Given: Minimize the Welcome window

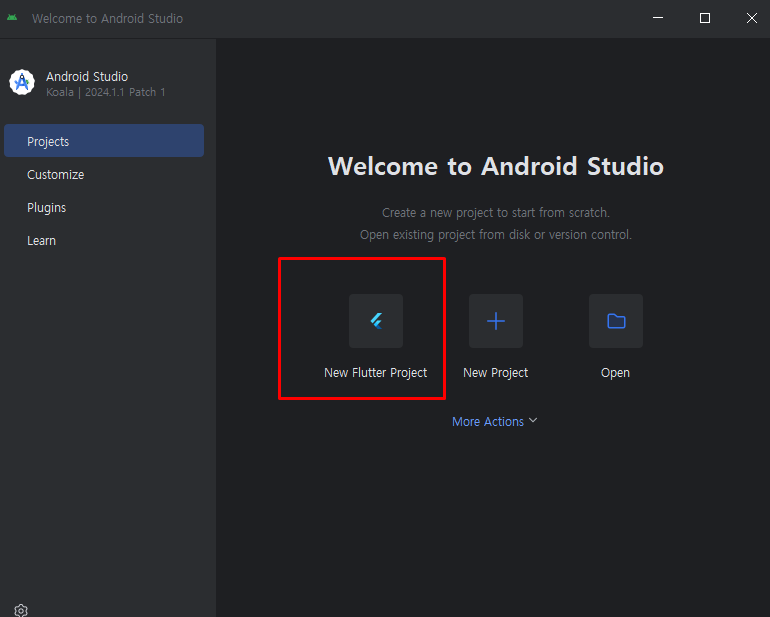Looking at the screenshot, I should point(658,18).
